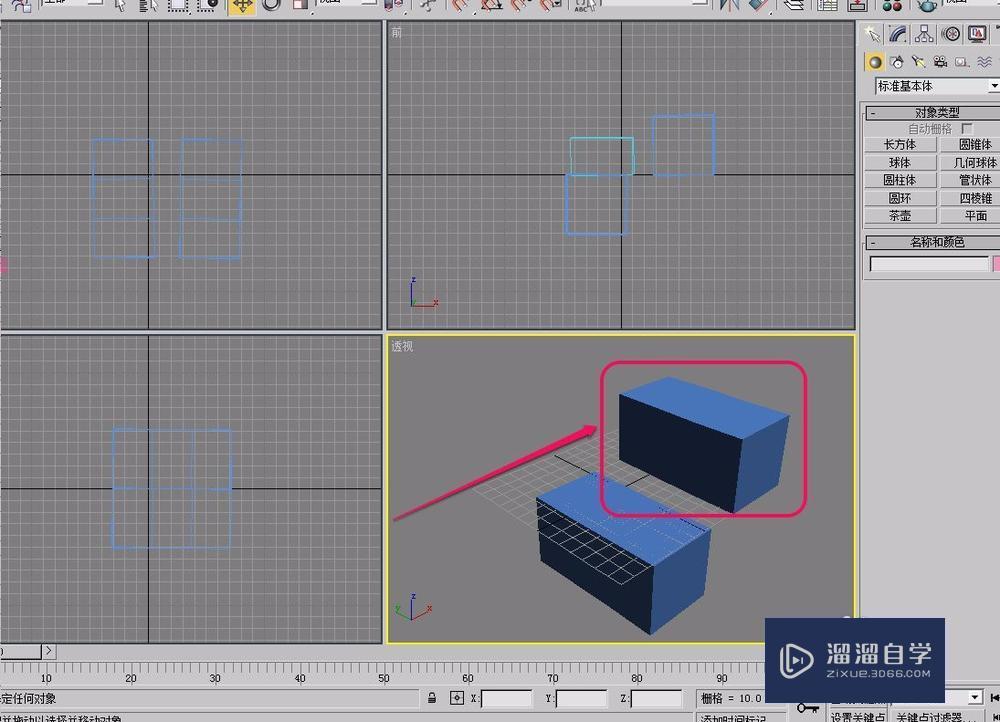Click inside the X coordinate field
Viewport: 1000px width, 722px height.
coord(505,697)
